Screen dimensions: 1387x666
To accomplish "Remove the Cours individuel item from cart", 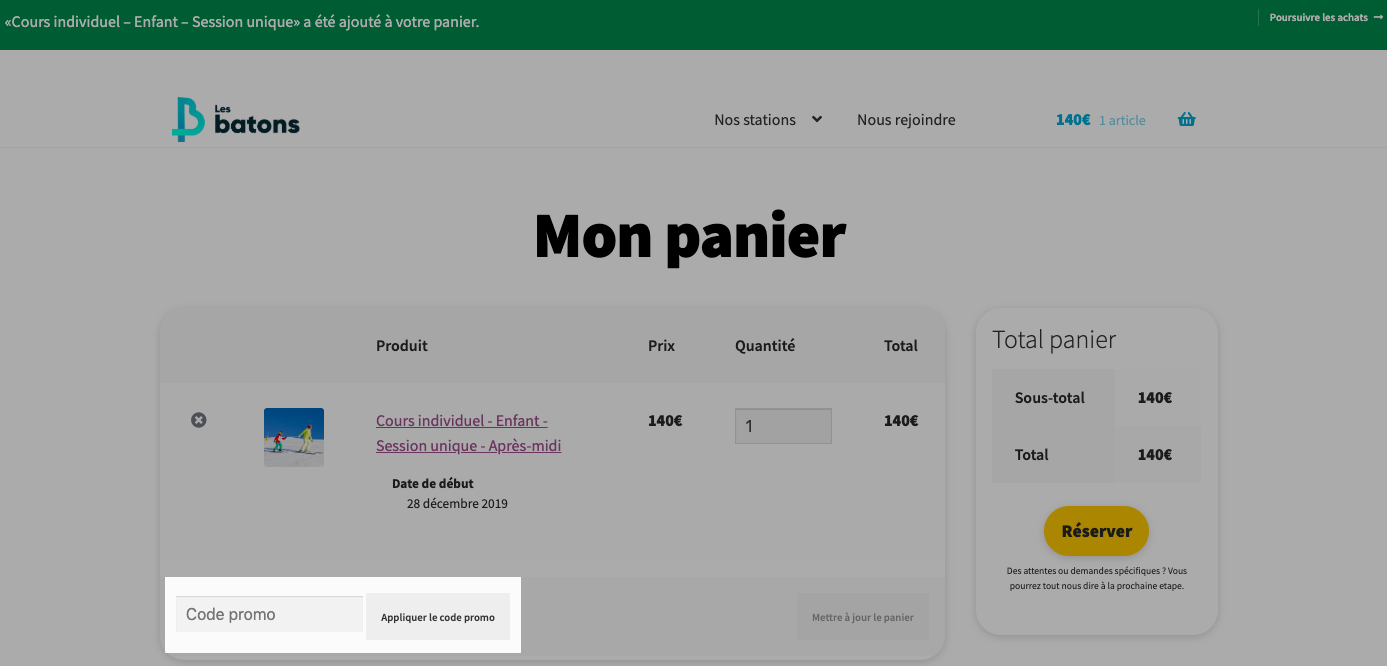I will [199, 420].
